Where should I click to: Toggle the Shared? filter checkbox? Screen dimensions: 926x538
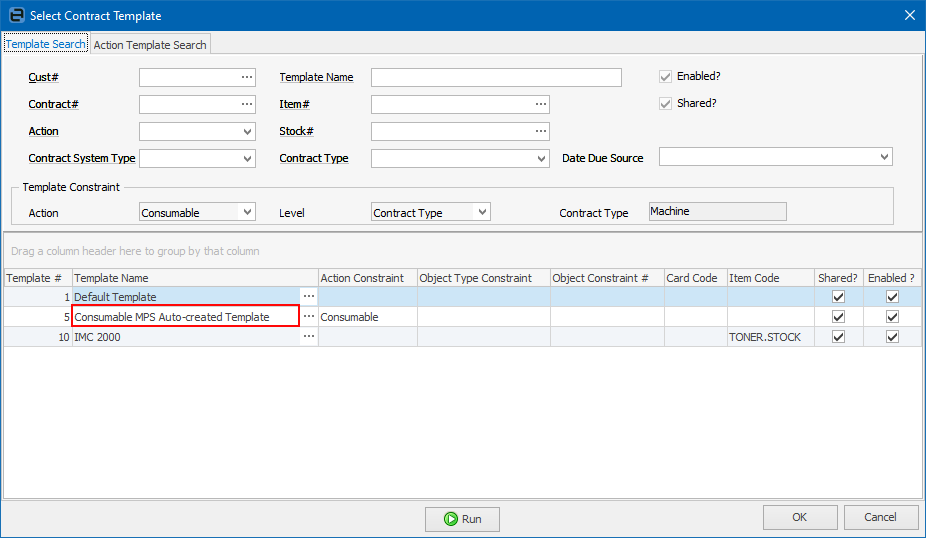tap(665, 104)
